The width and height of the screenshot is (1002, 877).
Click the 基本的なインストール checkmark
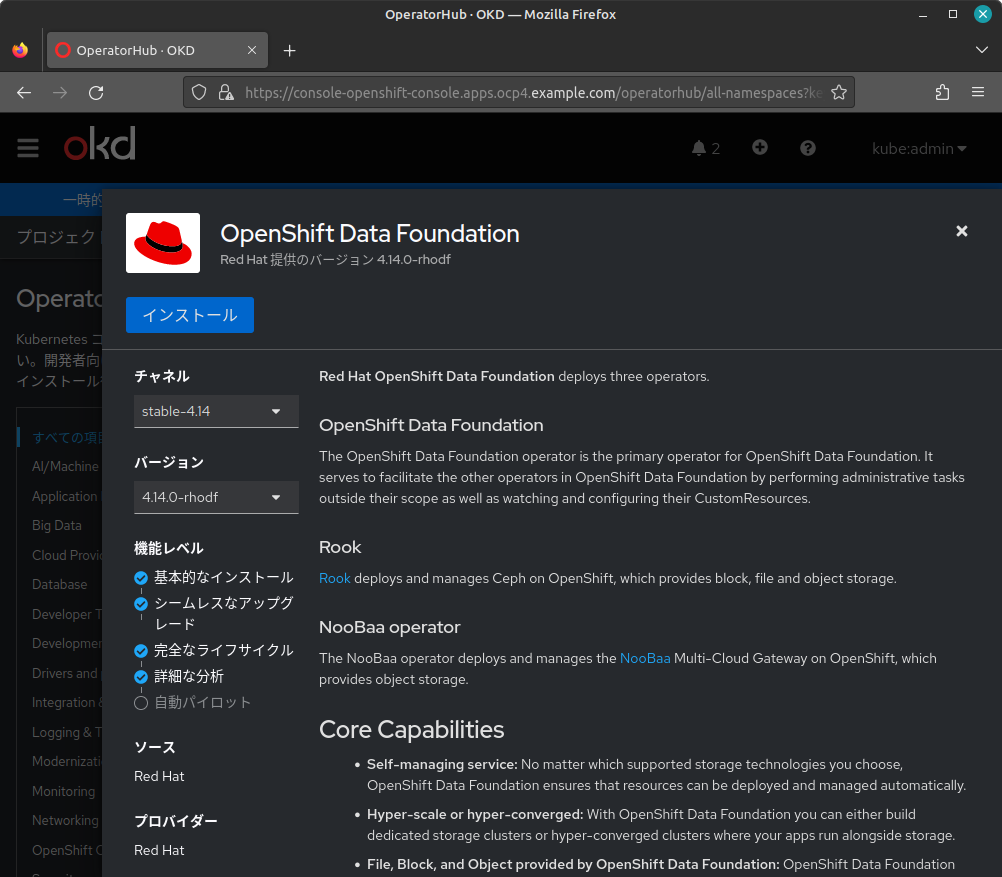(x=141, y=577)
